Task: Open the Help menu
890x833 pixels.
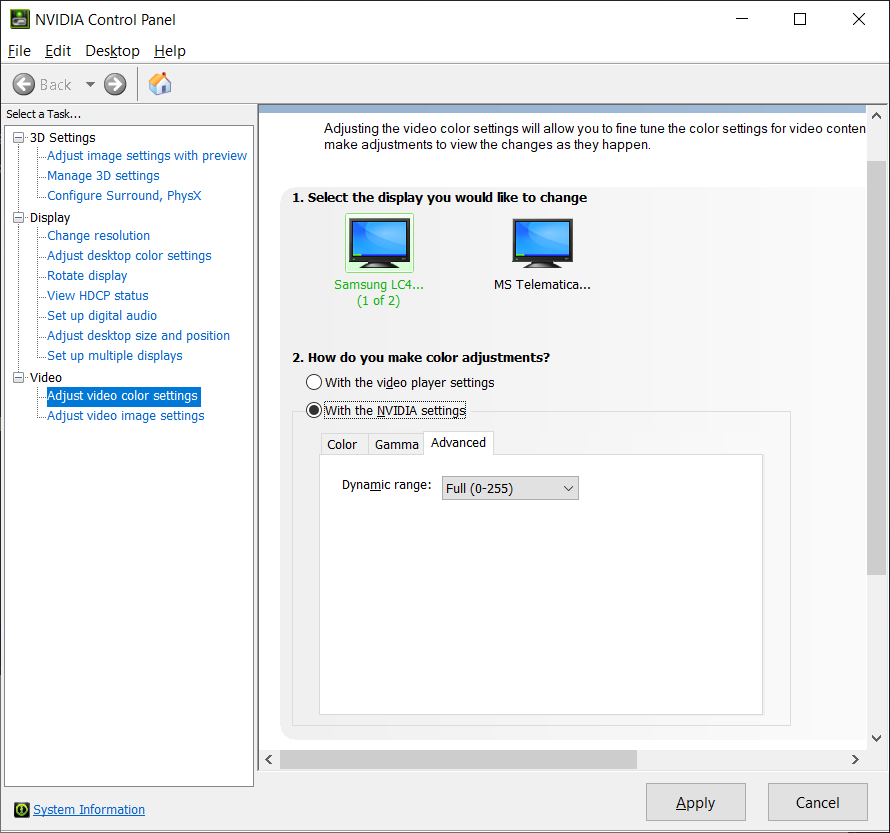Action: coord(170,51)
